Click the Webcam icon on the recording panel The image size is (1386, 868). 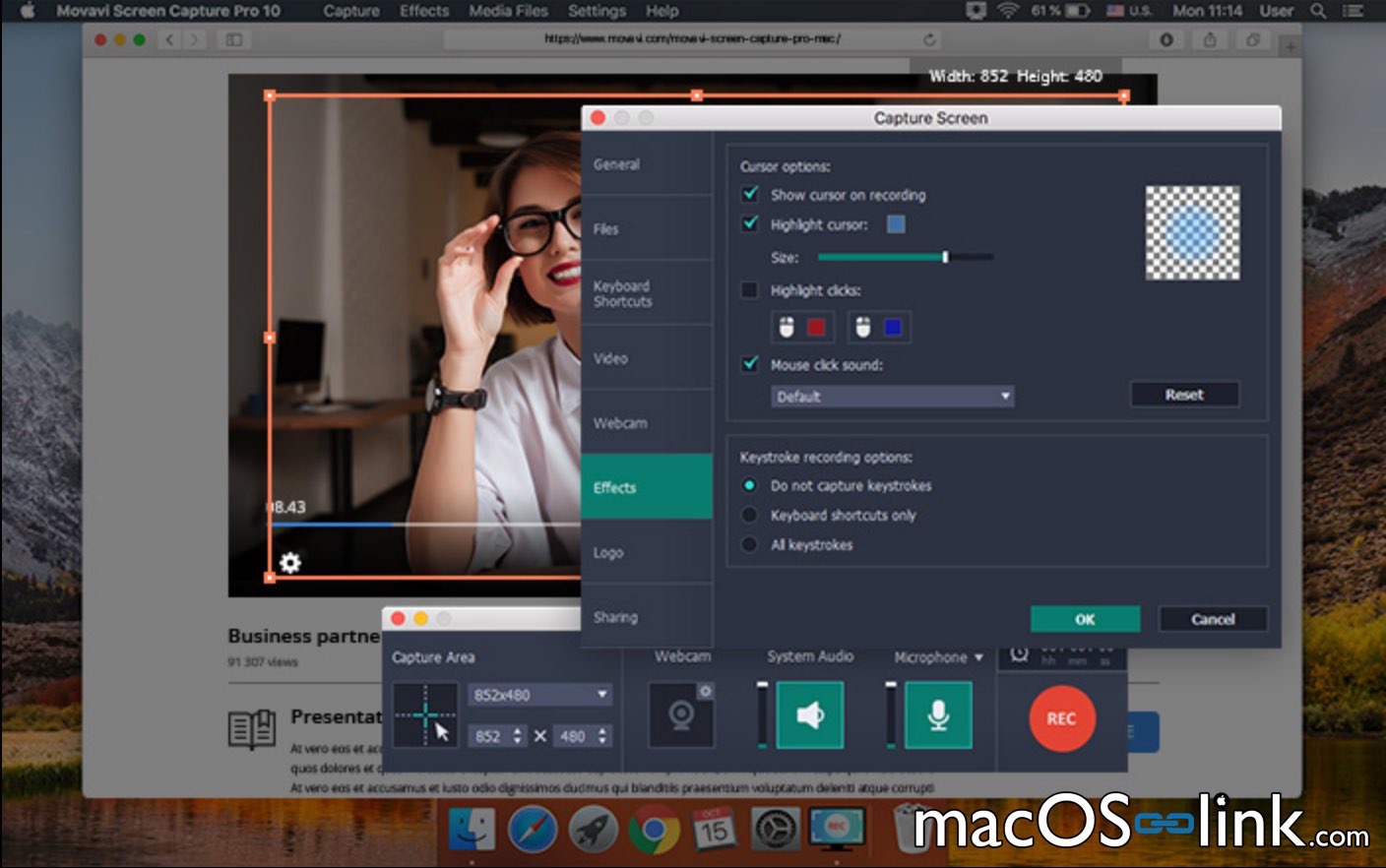tap(680, 715)
